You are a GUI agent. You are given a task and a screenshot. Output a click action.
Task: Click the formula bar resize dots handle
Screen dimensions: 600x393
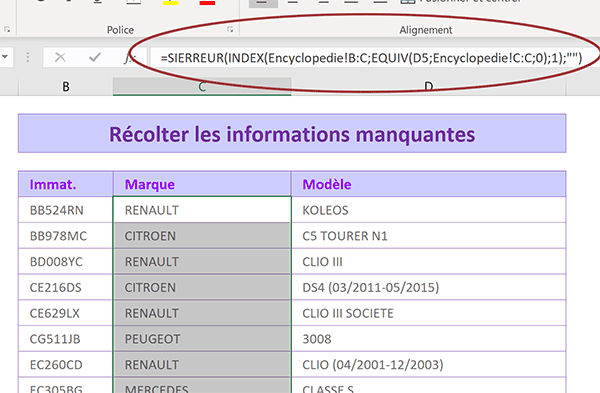[28, 57]
